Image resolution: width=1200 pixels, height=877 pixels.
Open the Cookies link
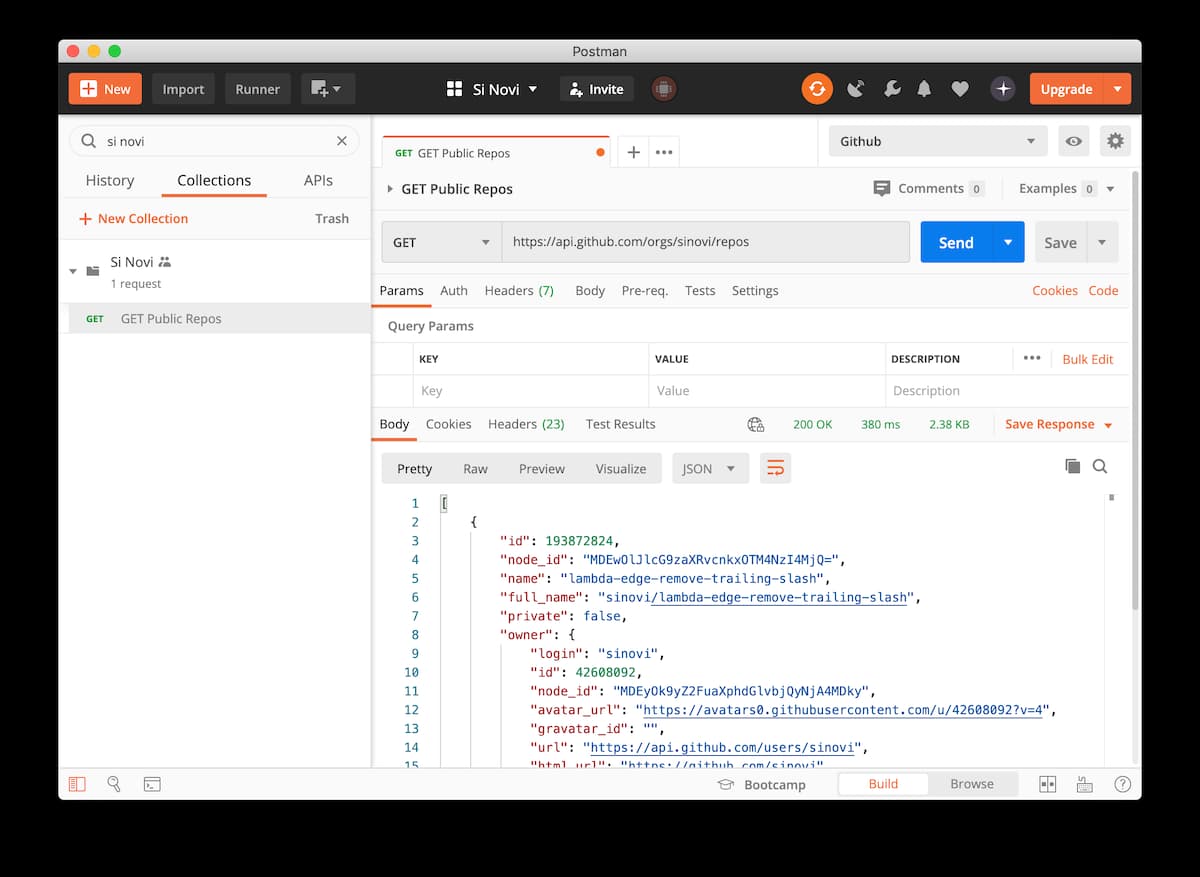click(x=1055, y=290)
